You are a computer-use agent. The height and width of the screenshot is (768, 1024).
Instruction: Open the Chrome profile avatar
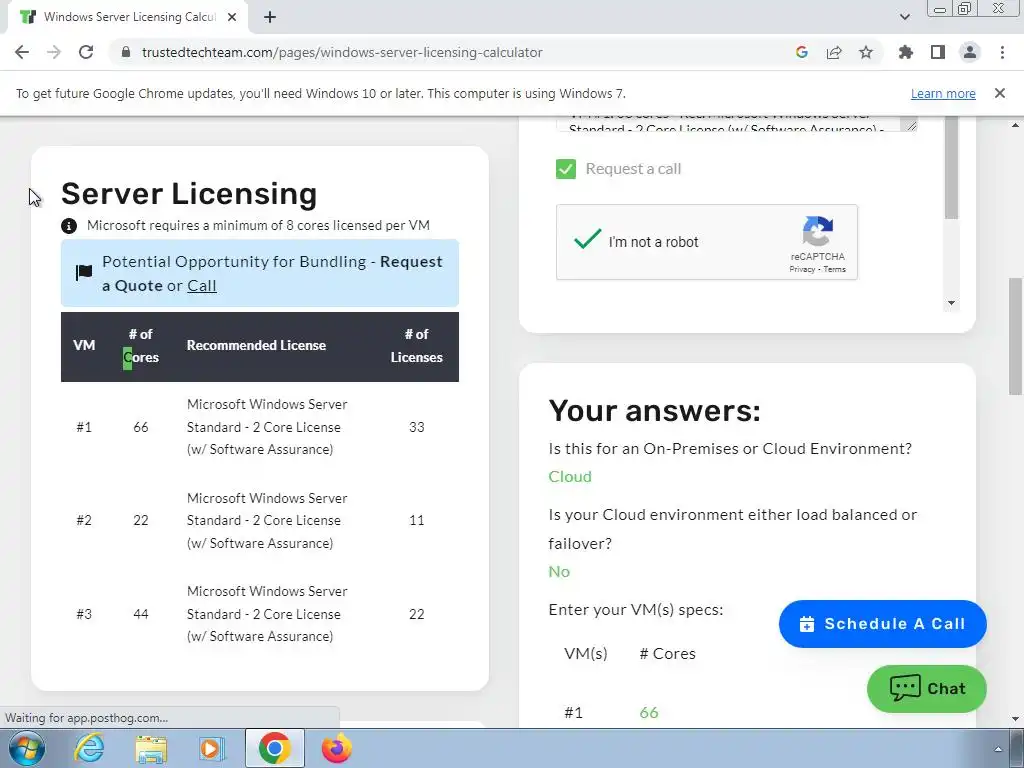coord(970,52)
